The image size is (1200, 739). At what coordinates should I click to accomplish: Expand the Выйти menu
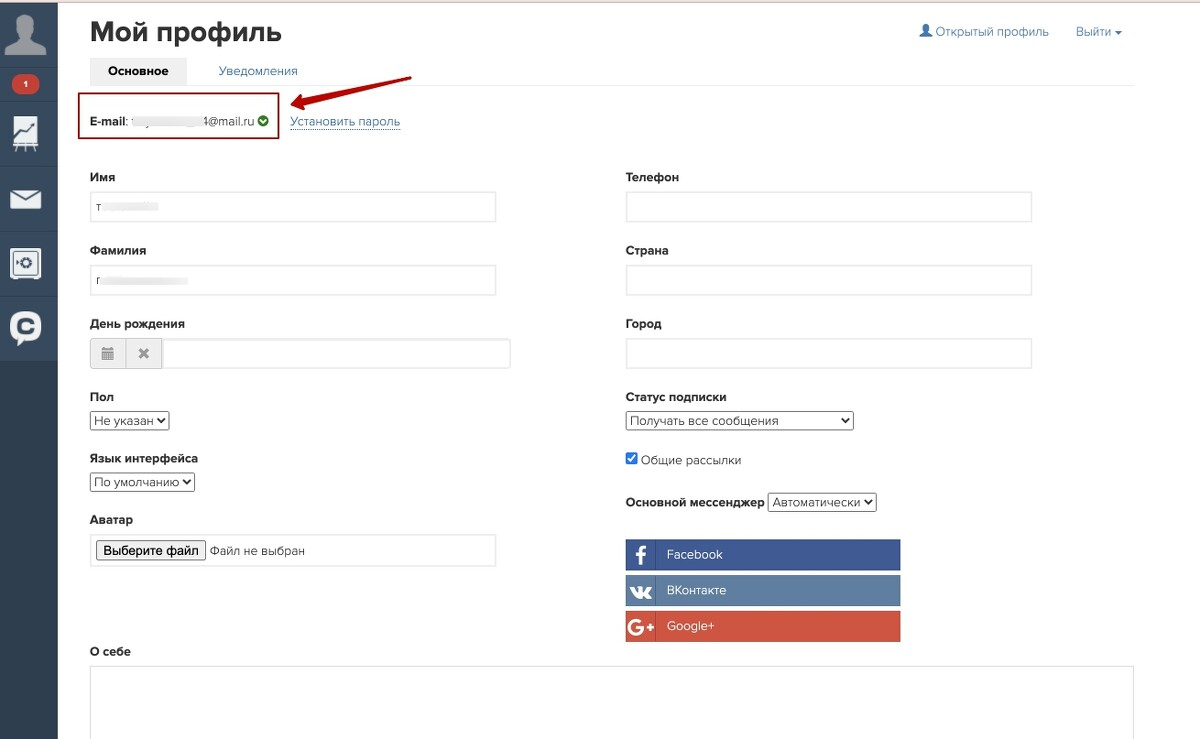coord(1098,32)
